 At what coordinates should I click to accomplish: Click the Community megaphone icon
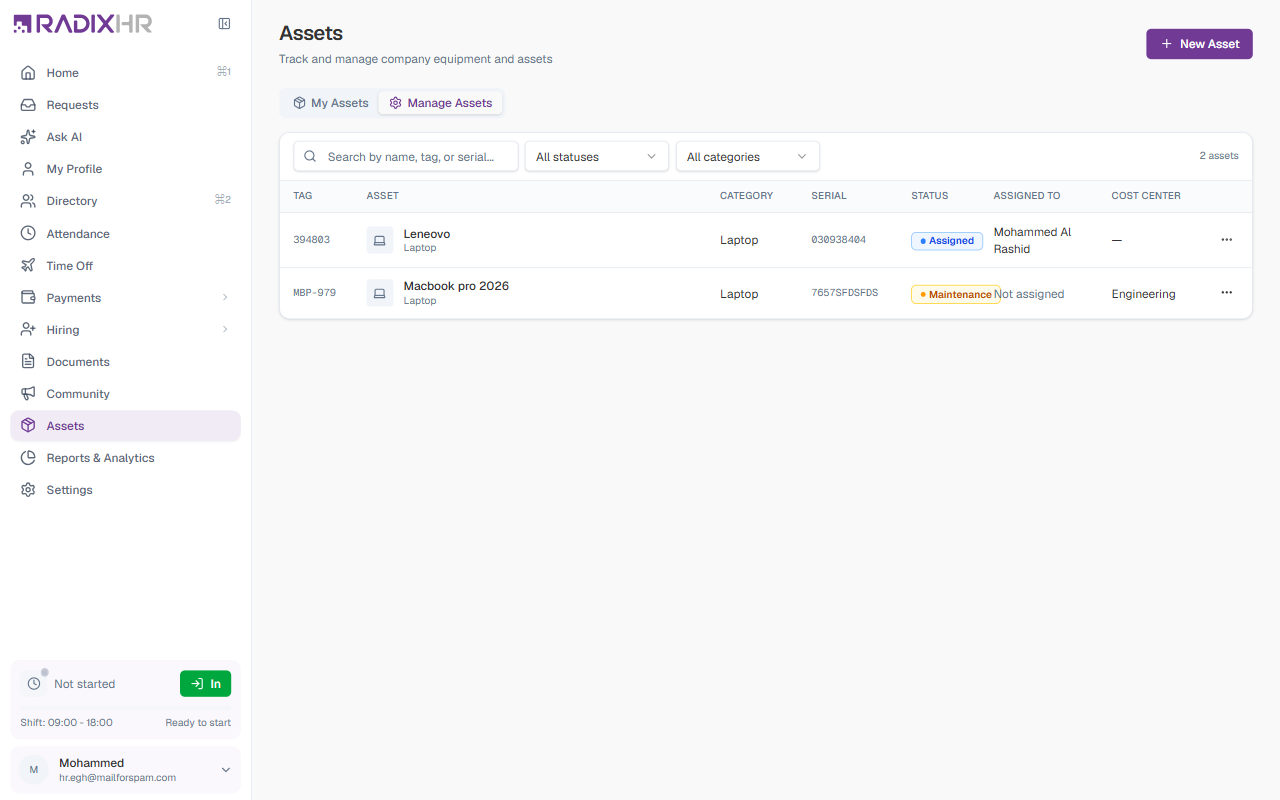coord(28,393)
